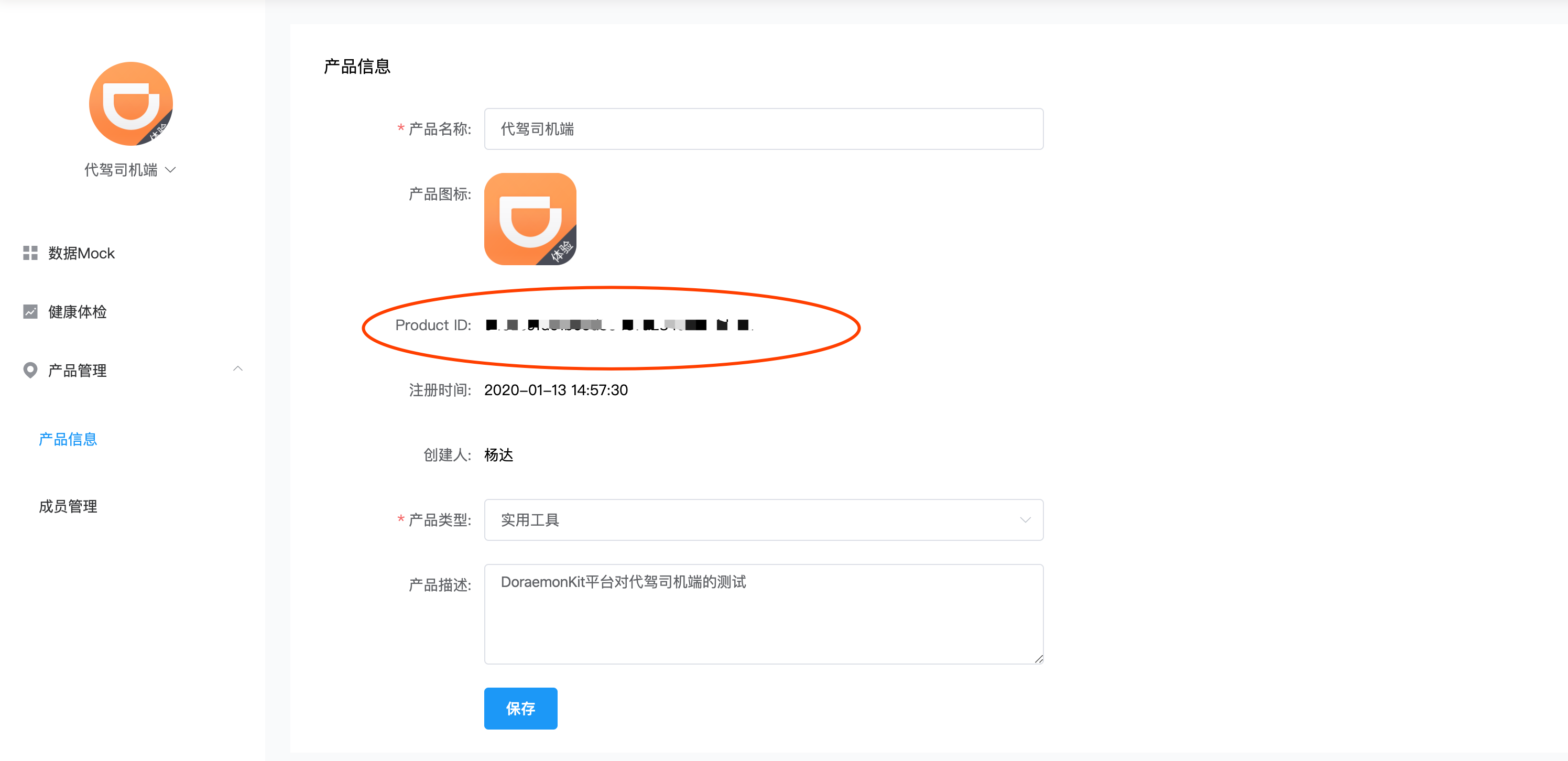Viewport: 1568px width, 761px height.
Task: Select the 数据Mock grid icon in sidebar
Action: (29, 253)
